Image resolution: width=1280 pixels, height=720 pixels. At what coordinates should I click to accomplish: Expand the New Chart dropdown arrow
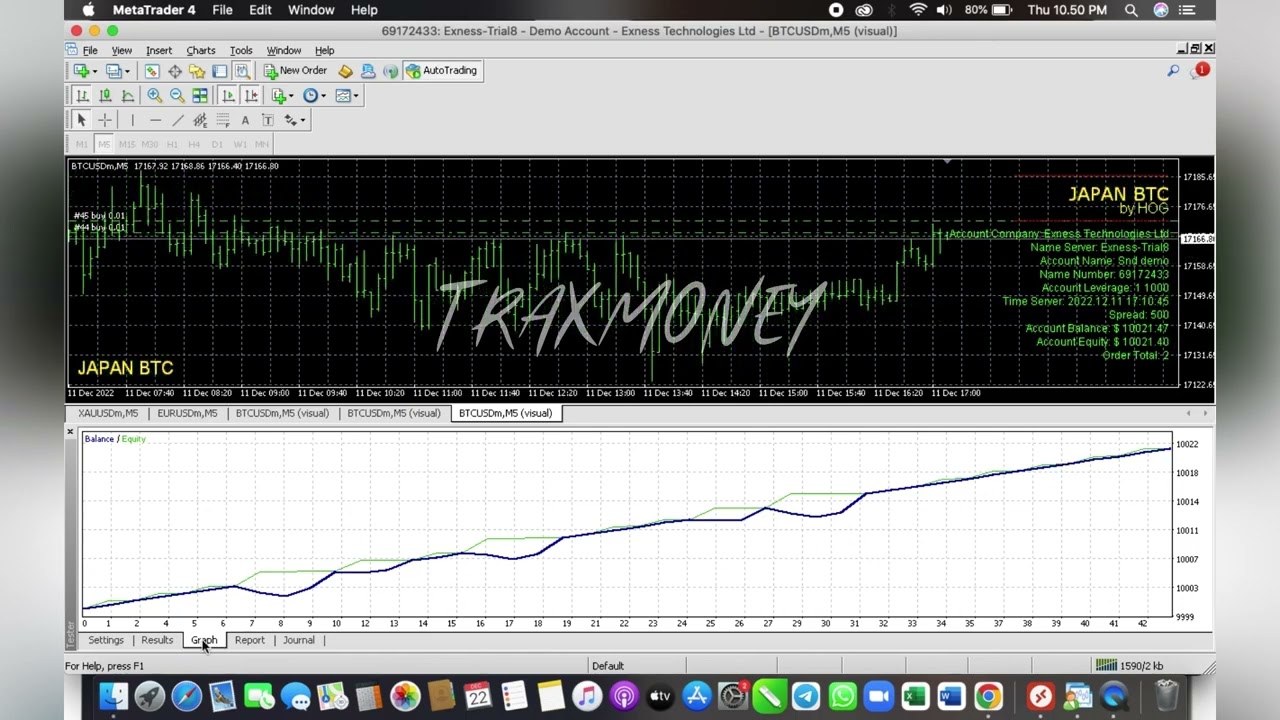pos(94,71)
